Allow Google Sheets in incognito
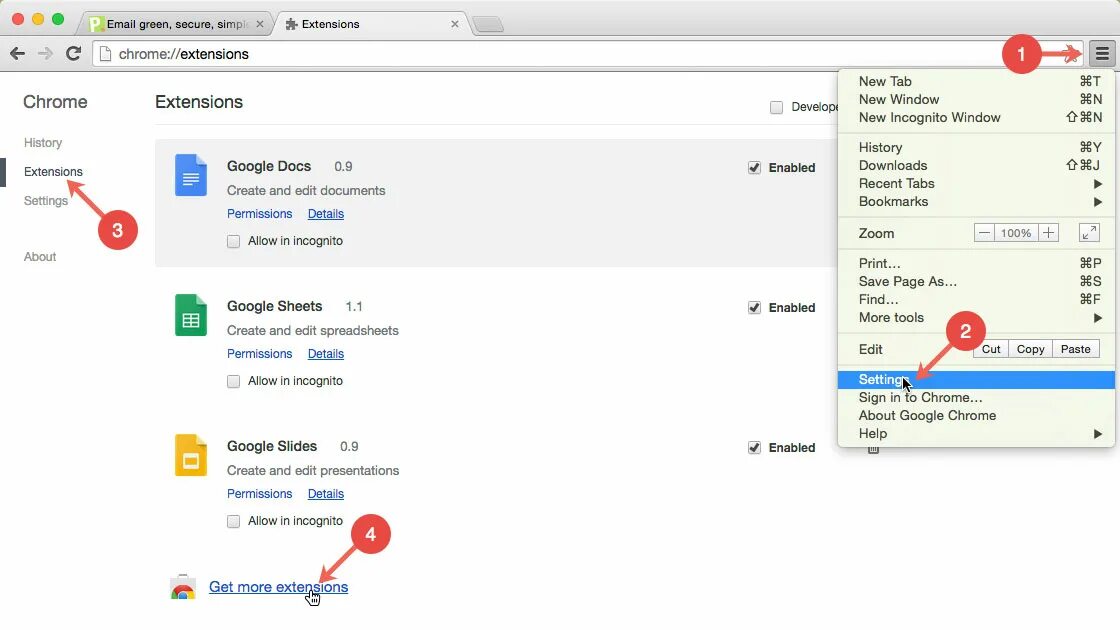Screen dimensions: 1120x630 coord(234,381)
